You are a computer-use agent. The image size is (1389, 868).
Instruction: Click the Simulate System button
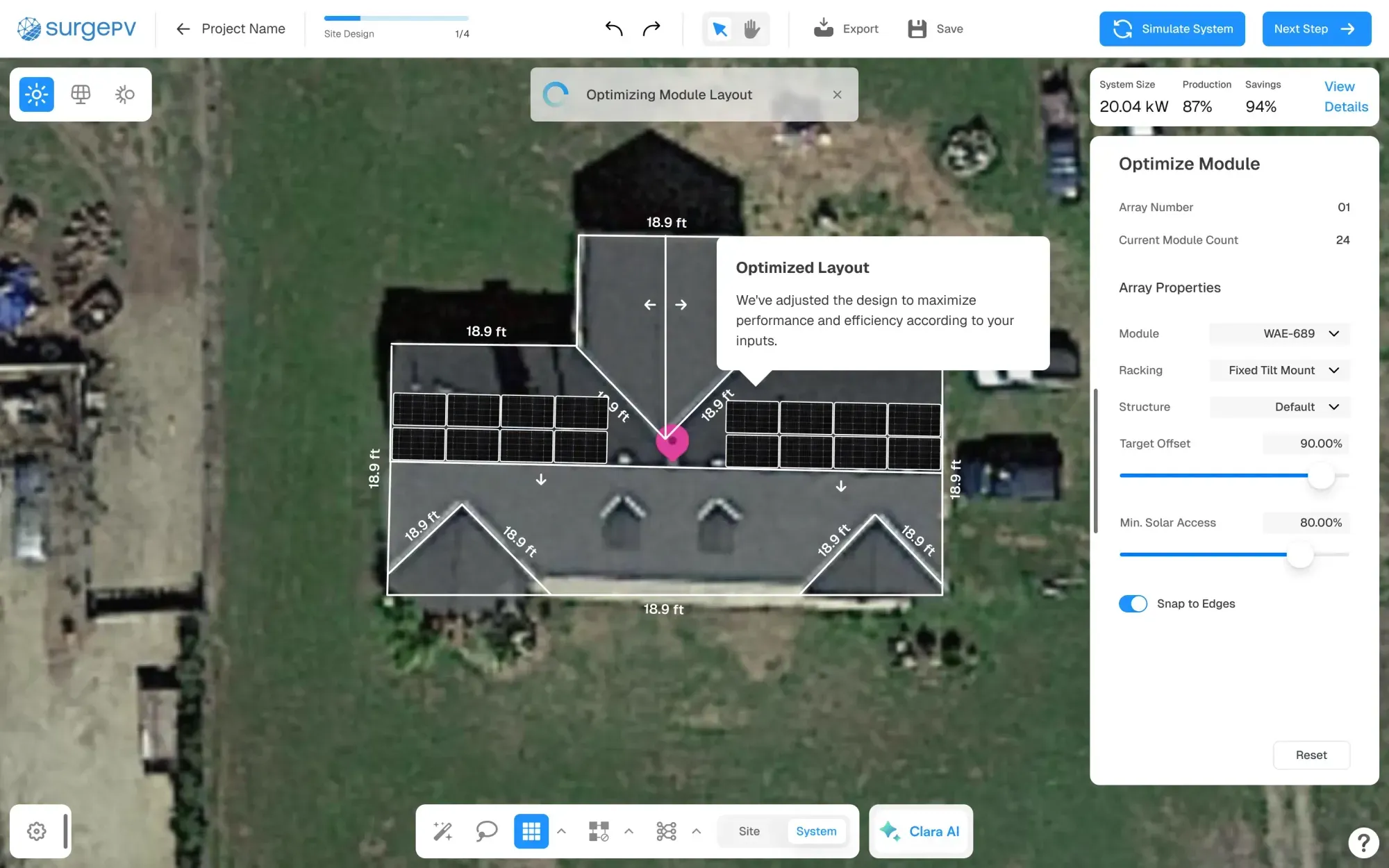click(1172, 28)
